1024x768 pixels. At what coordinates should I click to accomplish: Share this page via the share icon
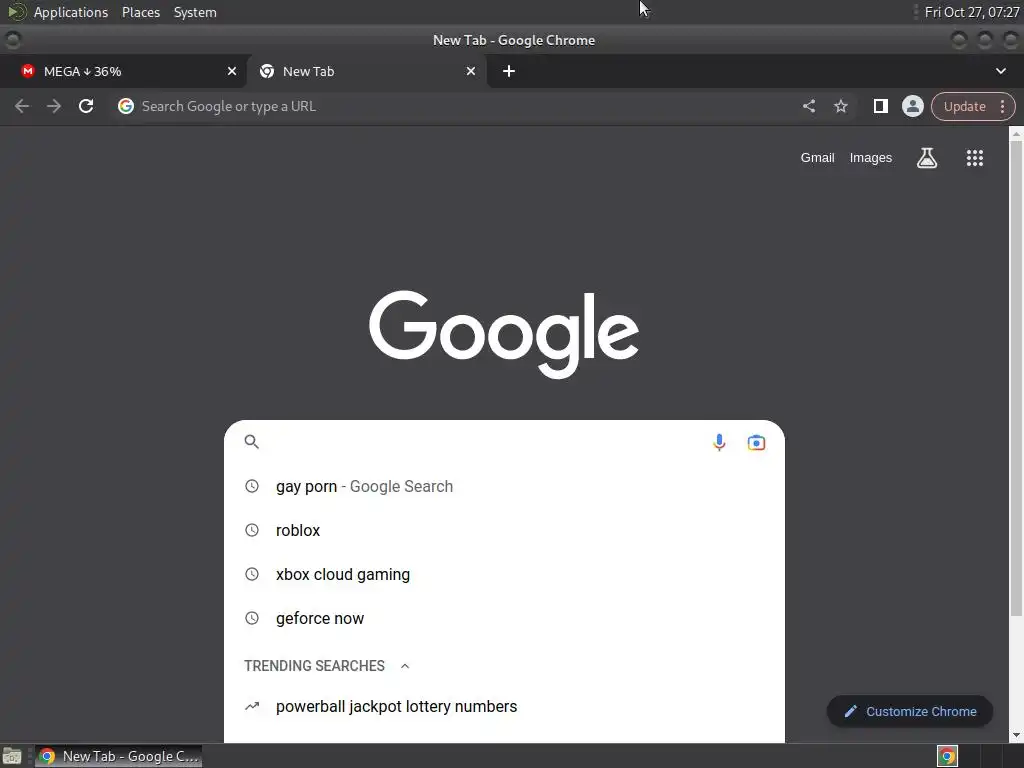pyautogui.click(x=808, y=106)
